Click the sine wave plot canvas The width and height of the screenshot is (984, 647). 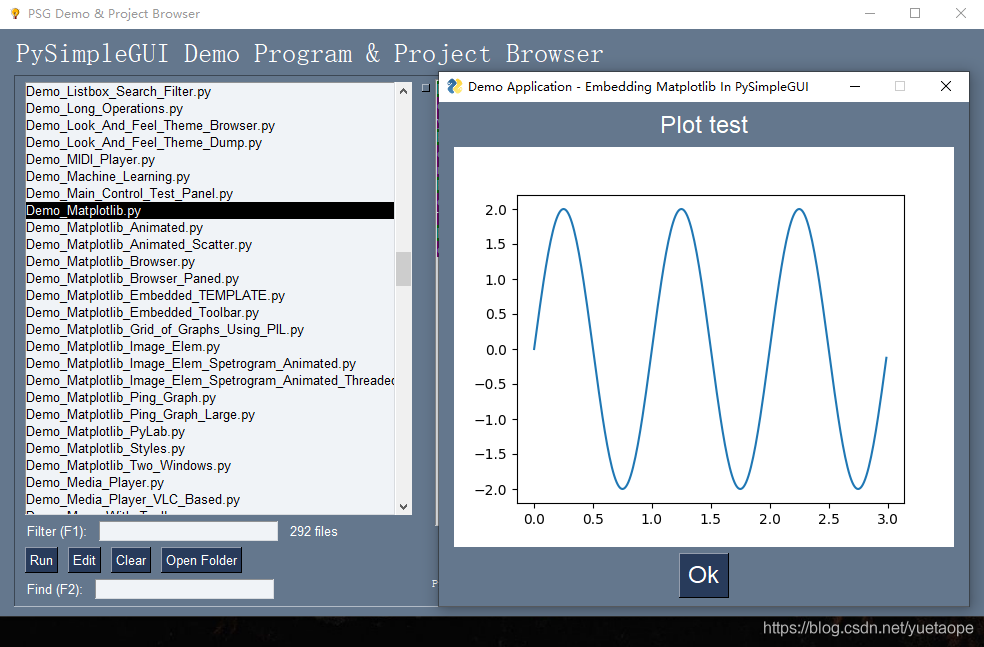click(703, 347)
